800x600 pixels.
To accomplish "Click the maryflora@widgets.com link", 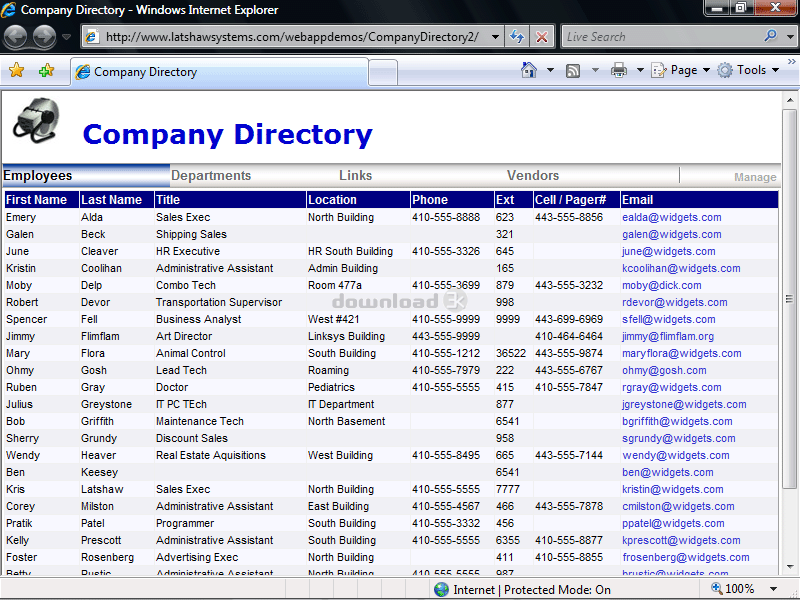I will click(682, 353).
